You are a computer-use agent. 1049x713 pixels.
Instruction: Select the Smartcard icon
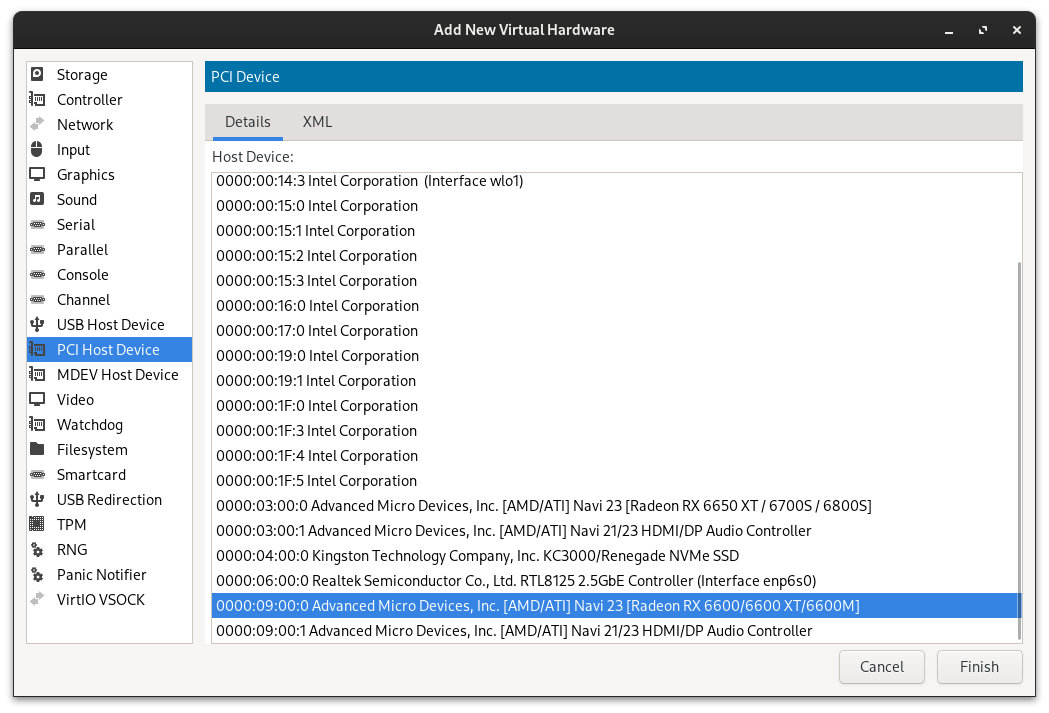click(x=37, y=475)
